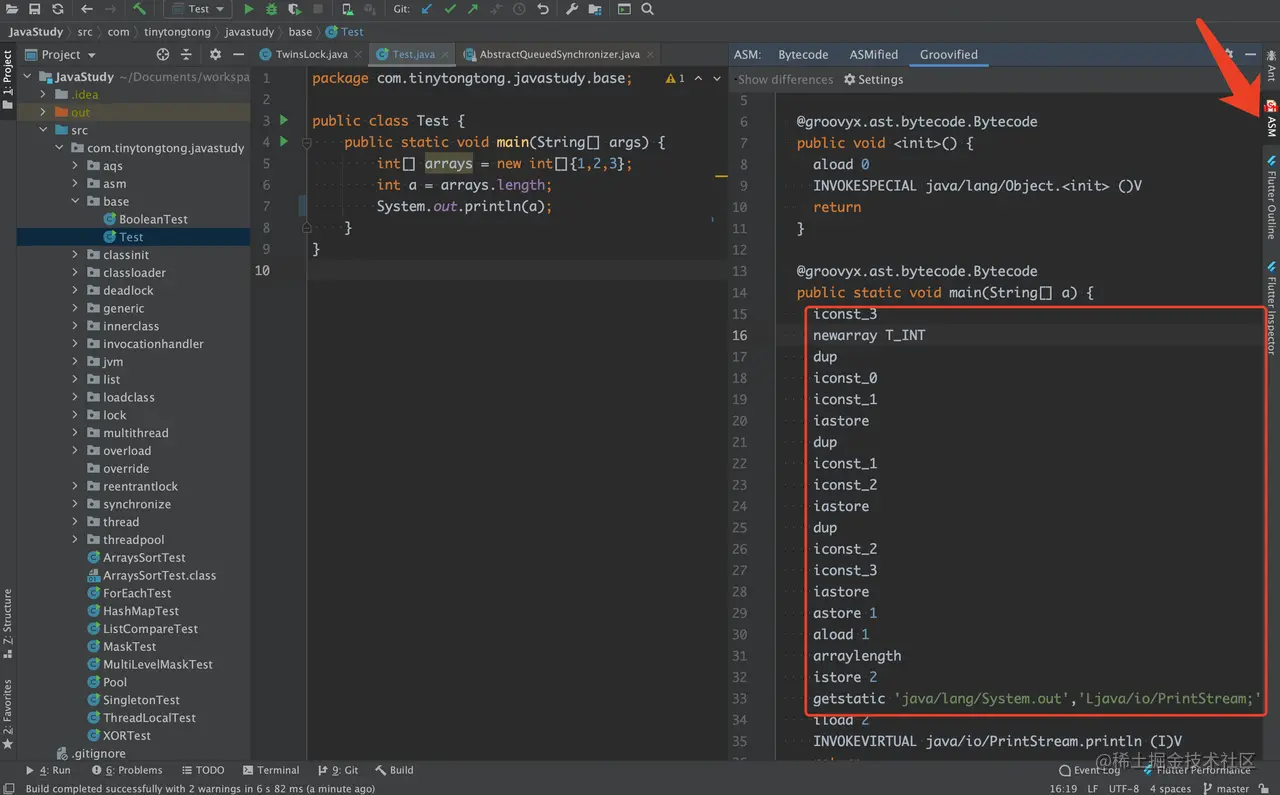This screenshot has width=1280, height=795.
Task: Collapse the JavaStudy root project node
Action: (28, 77)
